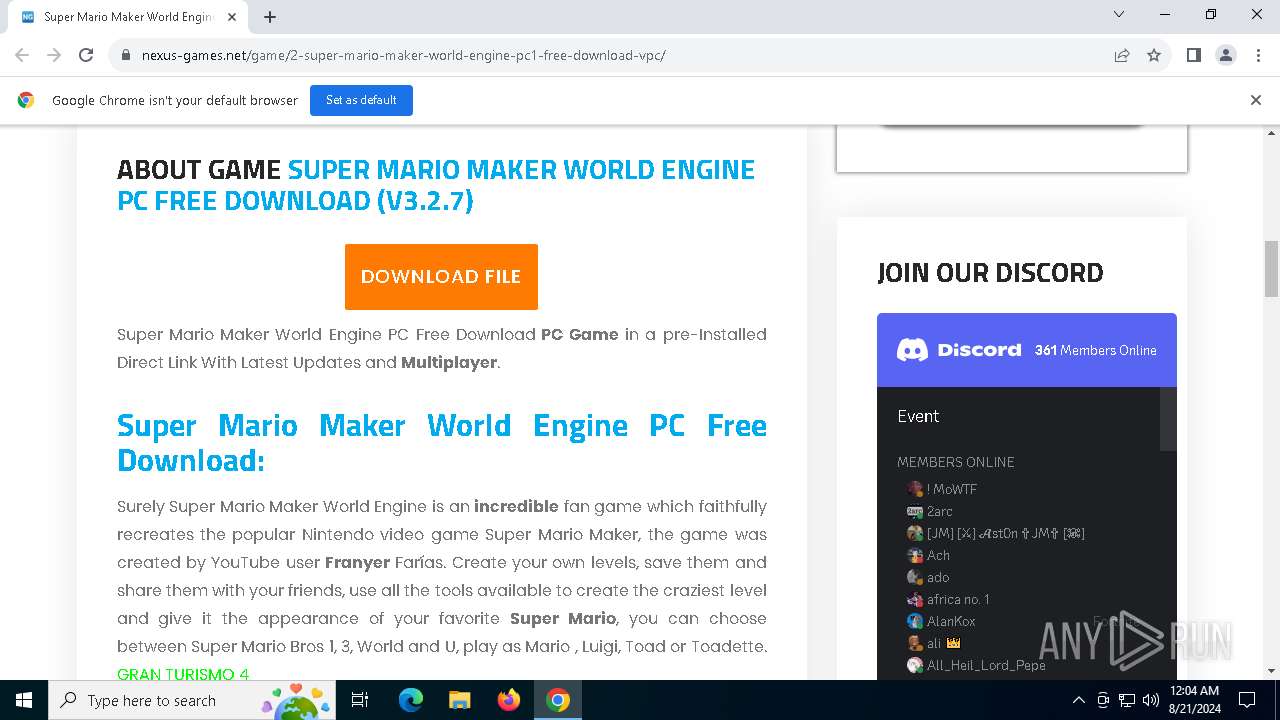1280x720 pixels.
Task: Close the Super Mario Maker tab
Action: pyautogui.click(x=232, y=16)
